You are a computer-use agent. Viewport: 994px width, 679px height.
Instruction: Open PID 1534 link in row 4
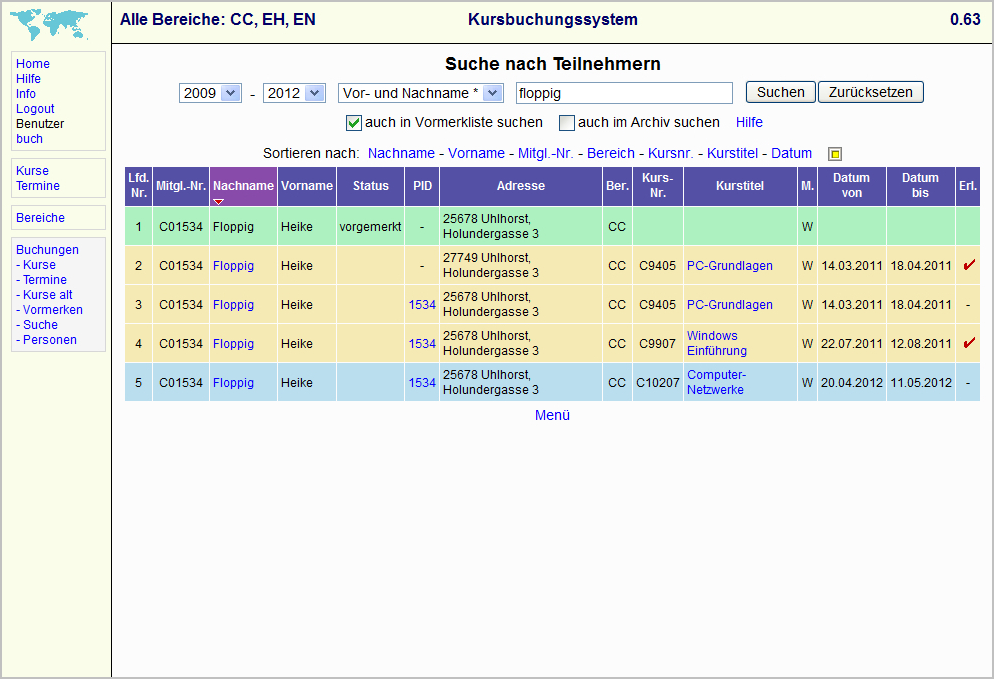coord(422,344)
